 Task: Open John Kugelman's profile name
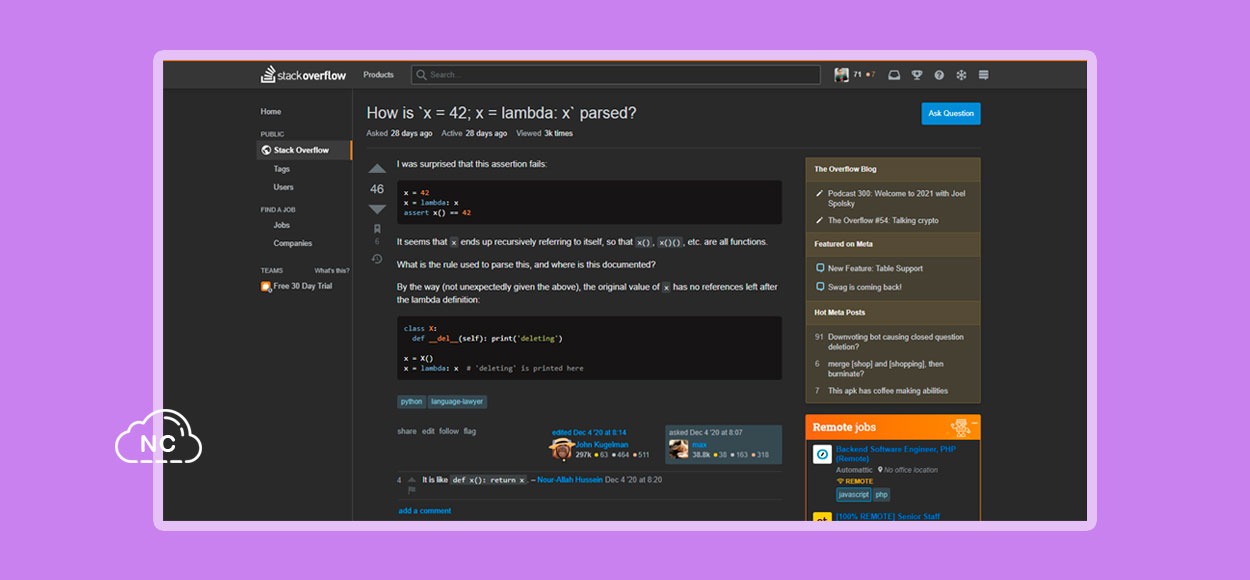(602, 444)
